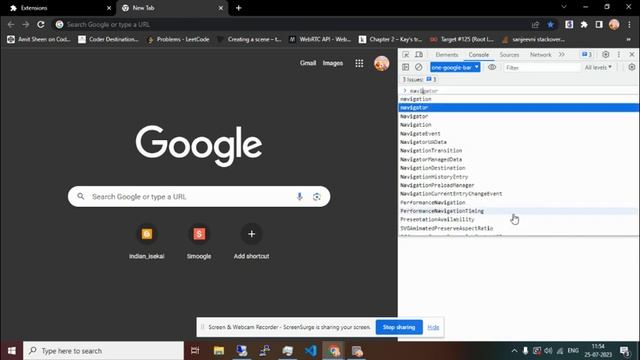This screenshot has width=640, height=360.
Task: Switch to the Console tab
Action: (x=478, y=54)
